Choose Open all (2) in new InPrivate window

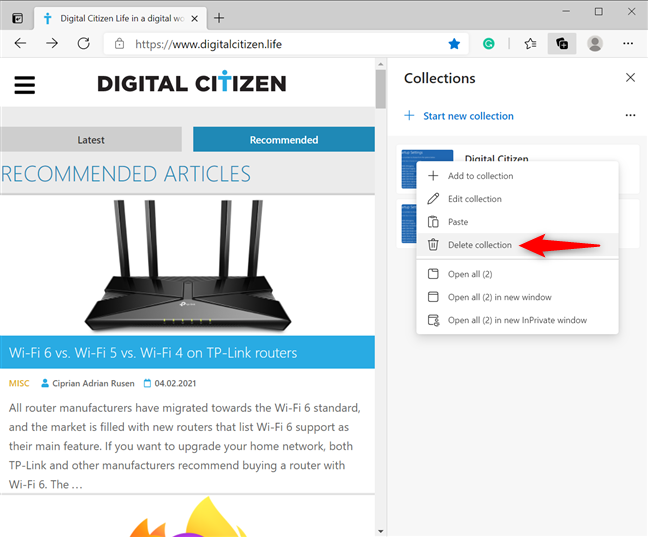tap(517, 320)
